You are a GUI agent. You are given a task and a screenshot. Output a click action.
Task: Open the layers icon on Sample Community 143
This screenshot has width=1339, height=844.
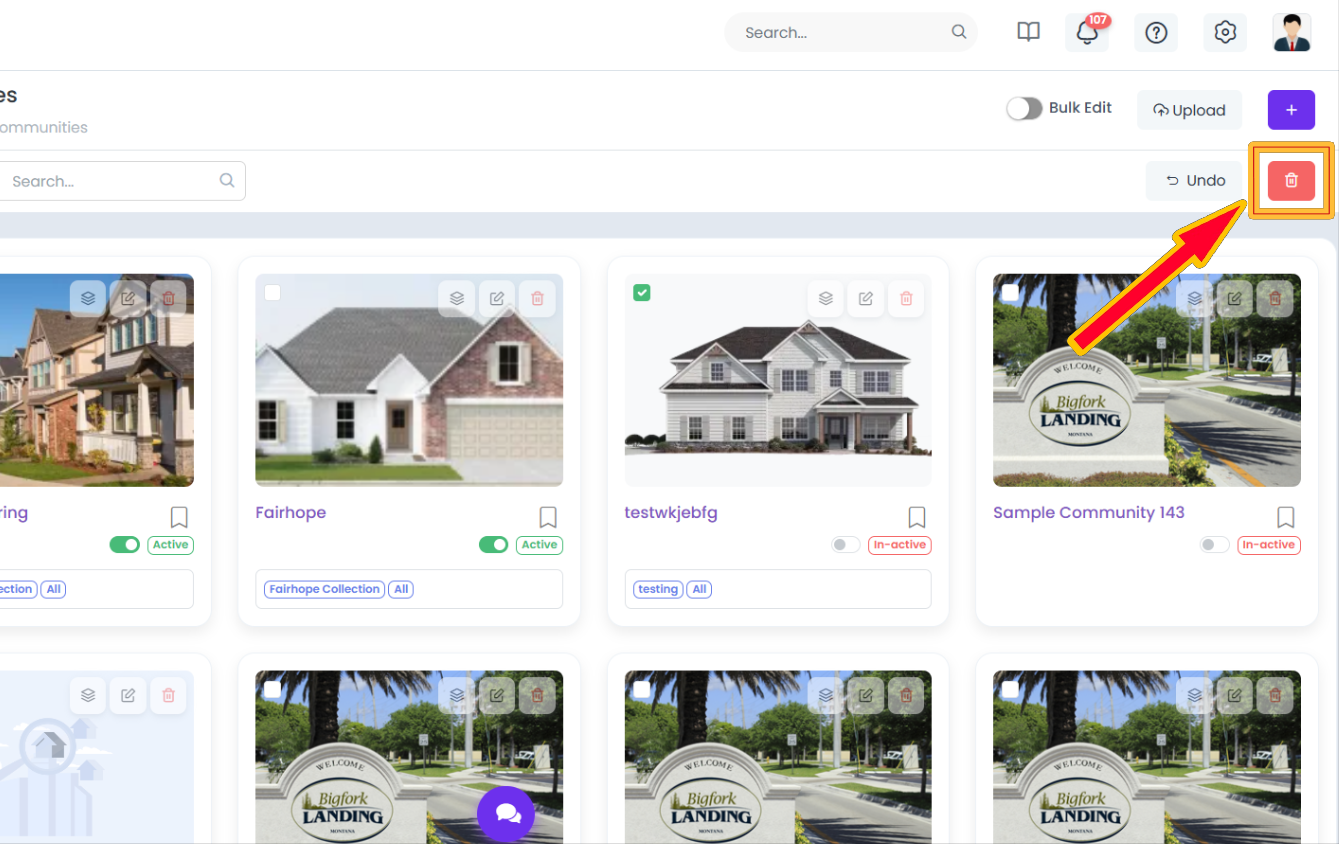1195,298
